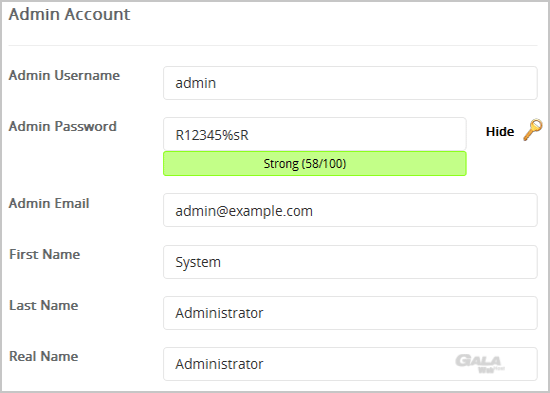Click the Last Name input field

tap(350, 313)
